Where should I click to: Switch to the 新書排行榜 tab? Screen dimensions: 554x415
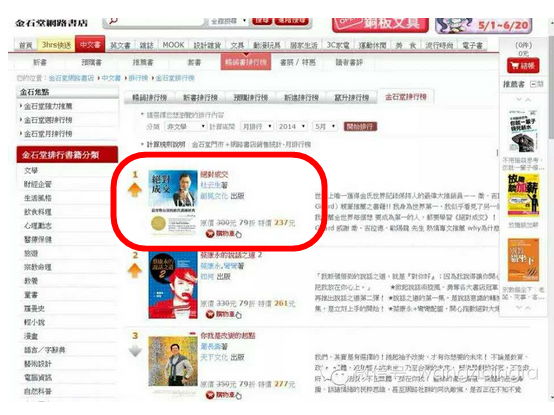coord(200,97)
